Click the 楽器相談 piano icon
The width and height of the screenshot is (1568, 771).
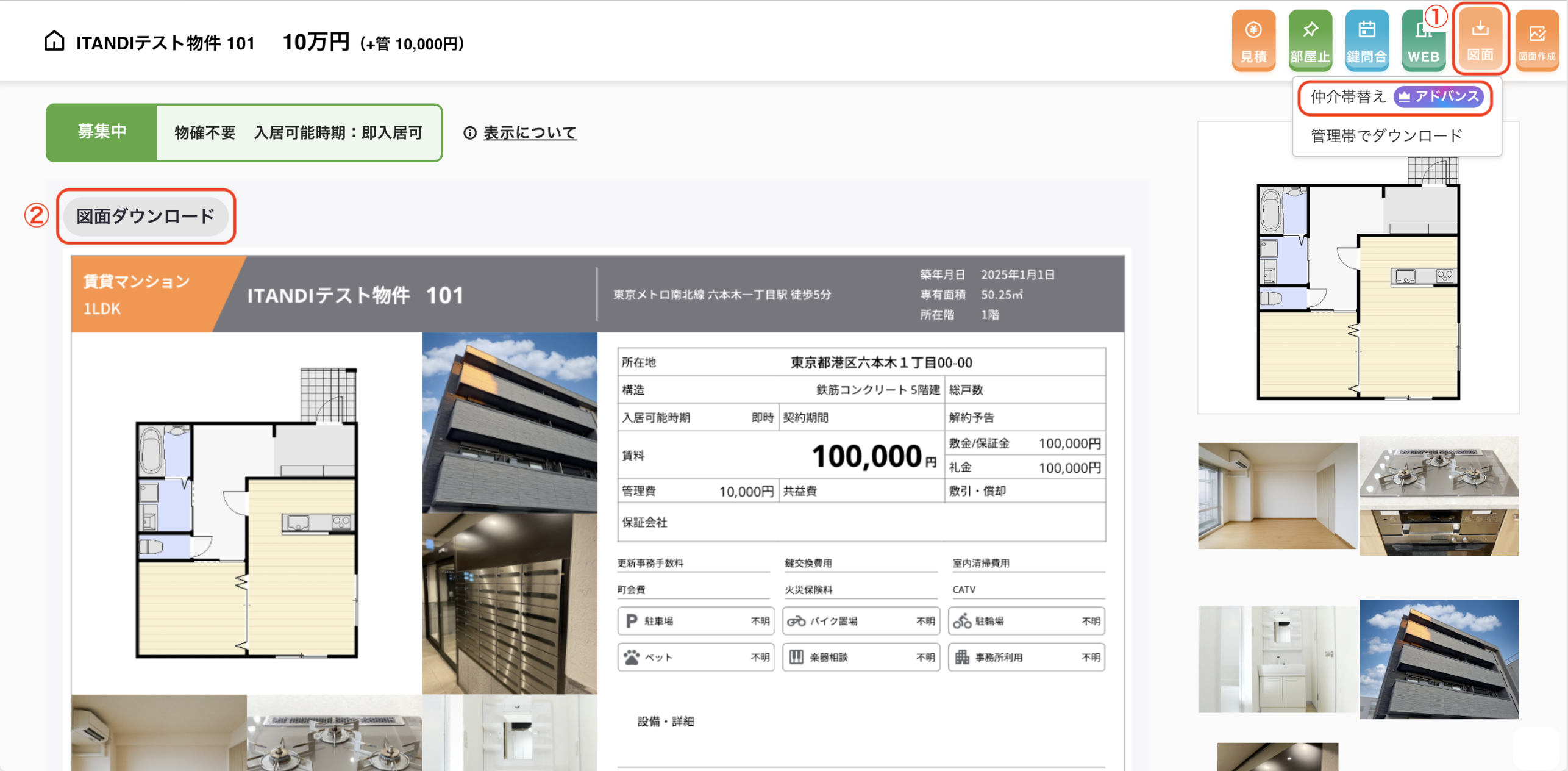pyautogui.click(x=796, y=657)
